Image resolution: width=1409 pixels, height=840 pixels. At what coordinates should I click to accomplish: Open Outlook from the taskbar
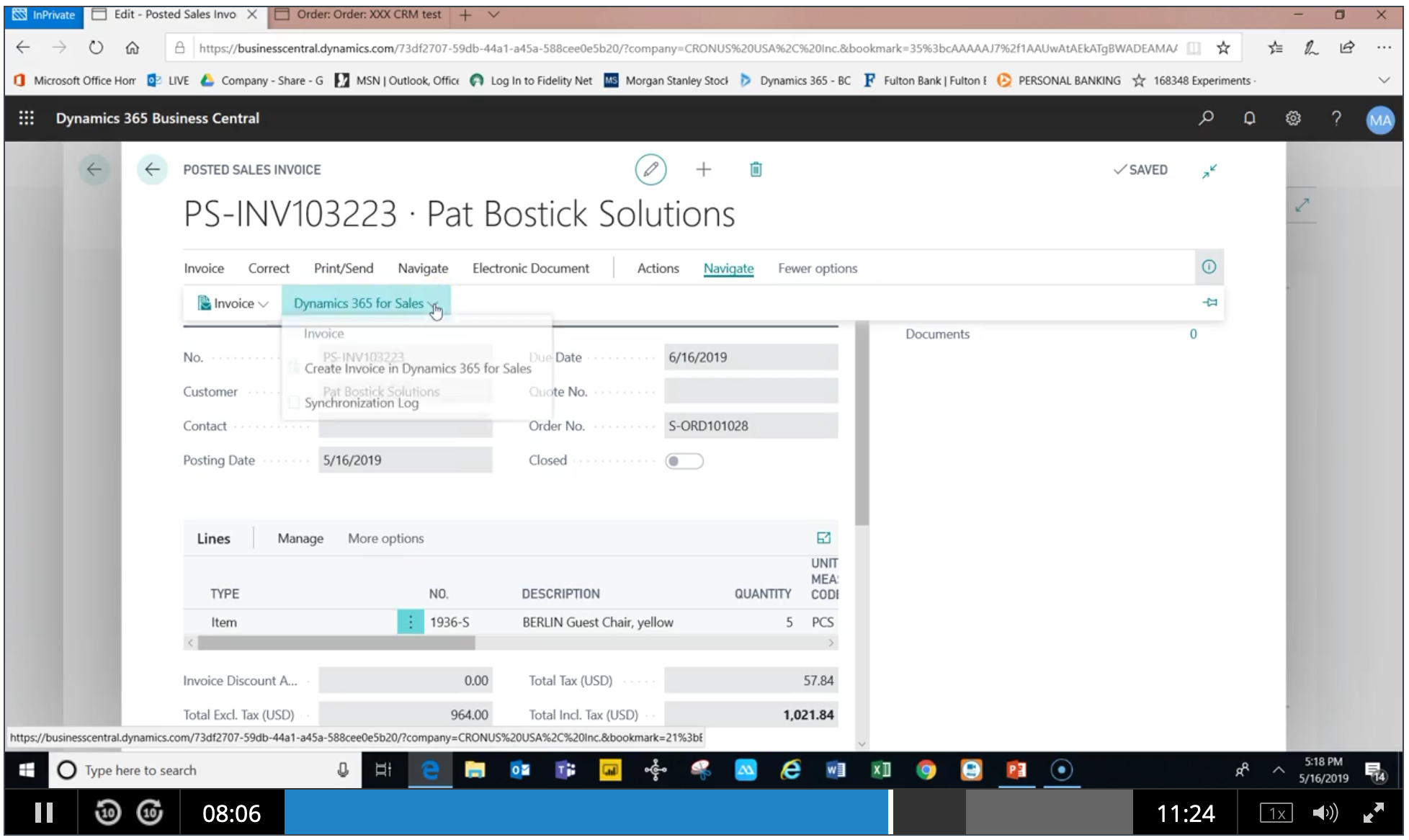pyautogui.click(x=520, y=770)
